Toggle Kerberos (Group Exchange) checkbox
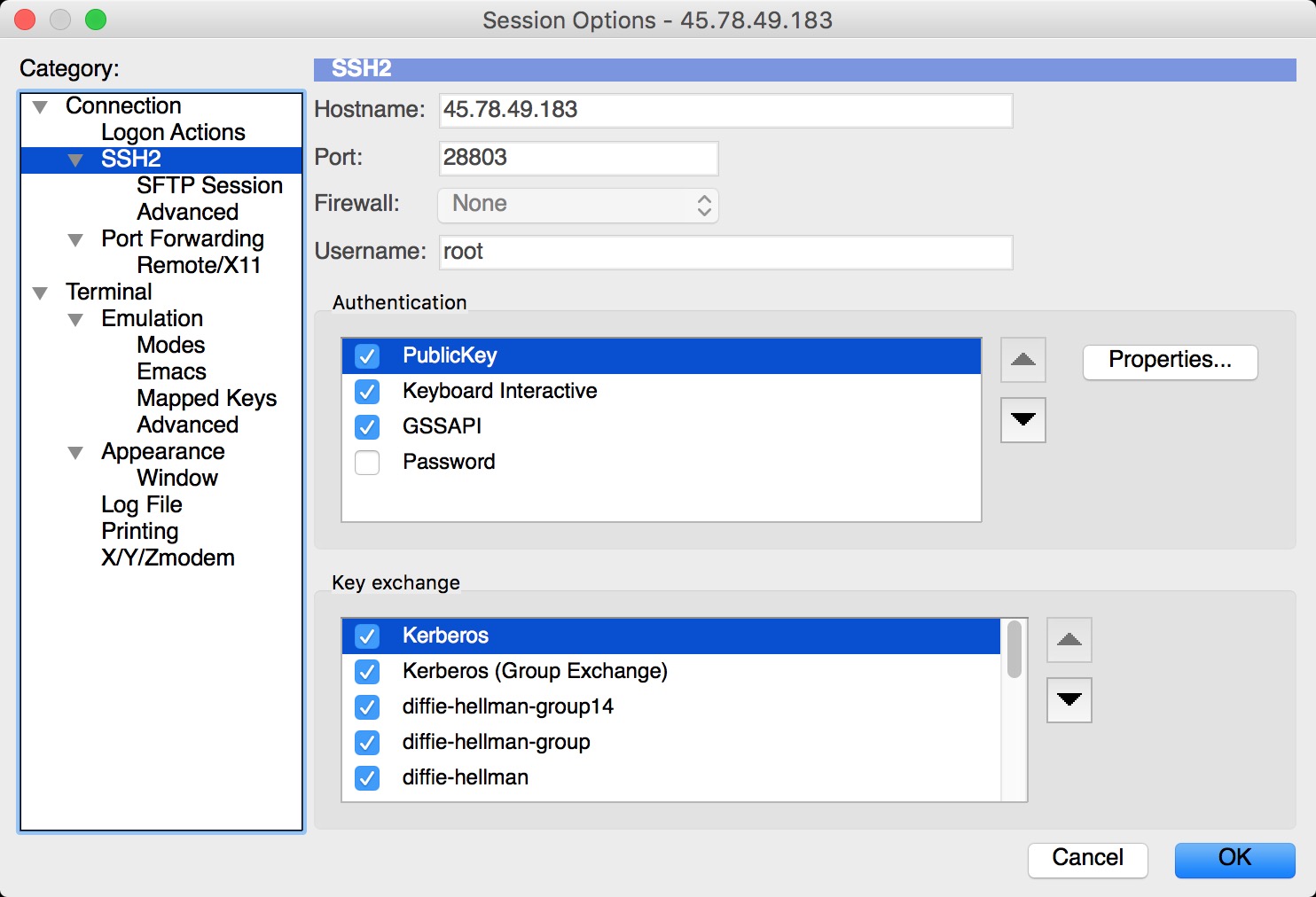Viewport: 1316px width, 897px height. [x=367, y=672]
